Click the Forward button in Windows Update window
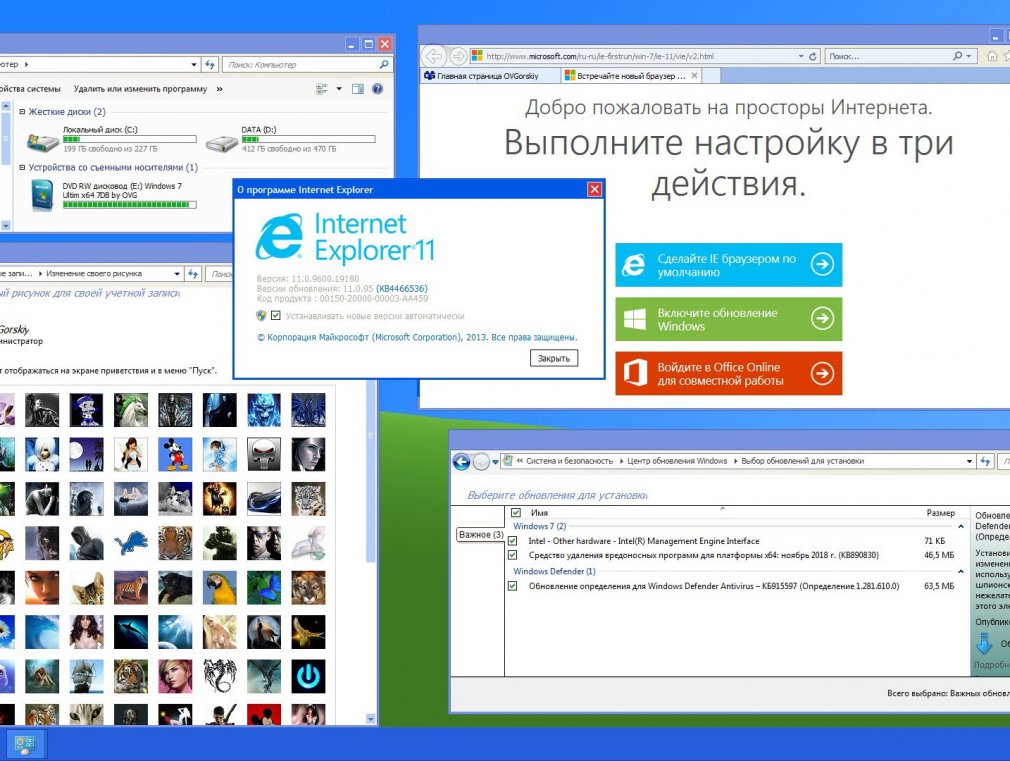Screen dimensions: 1010x761 coord(481,461)
